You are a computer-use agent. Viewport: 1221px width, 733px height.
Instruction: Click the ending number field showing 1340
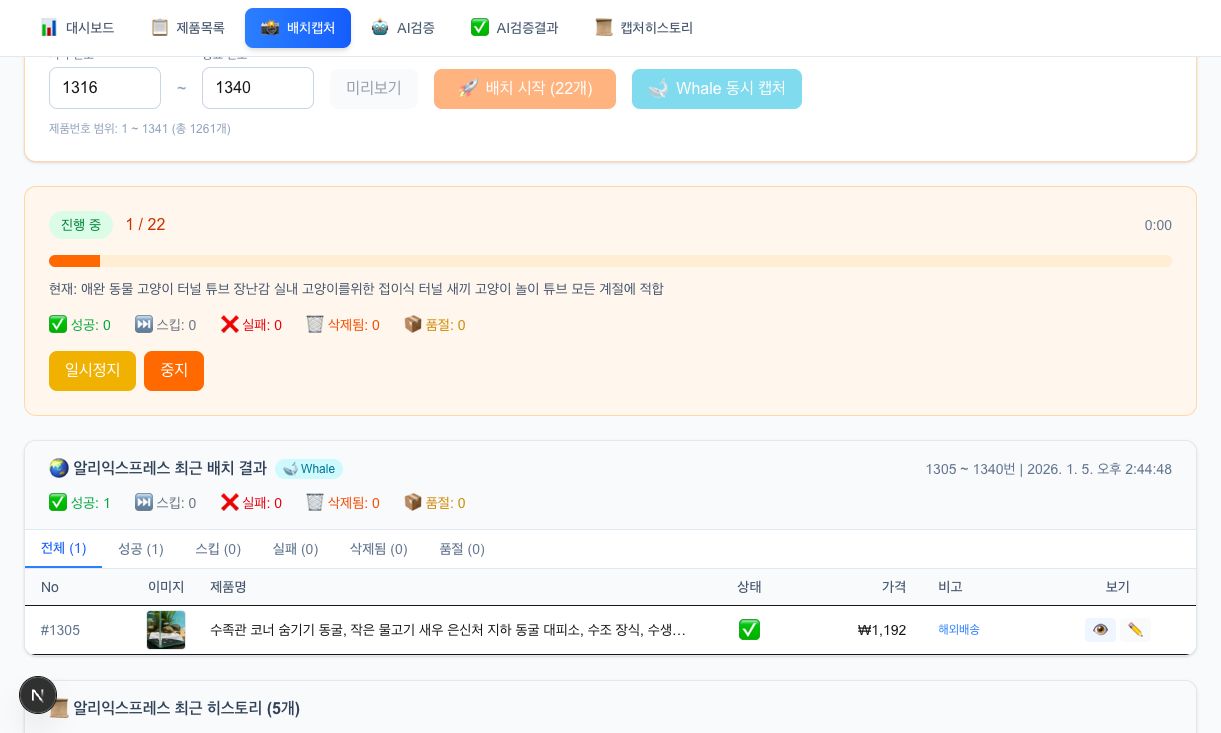tap(258, 88)
